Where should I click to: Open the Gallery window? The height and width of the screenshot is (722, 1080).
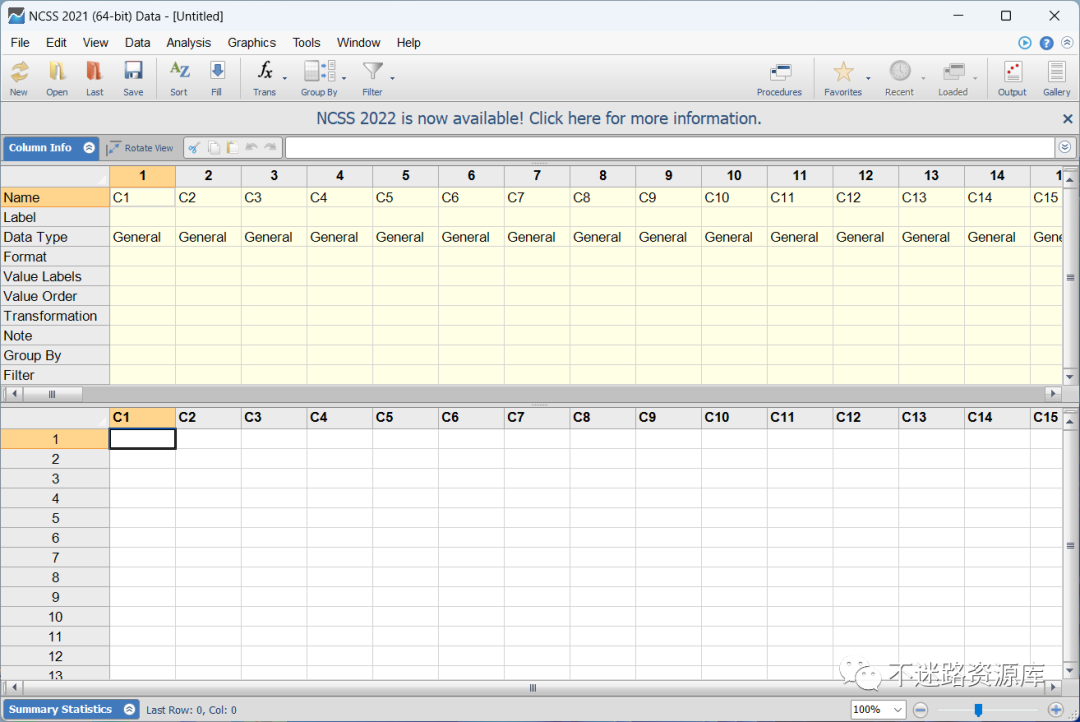coord(1056,78)
